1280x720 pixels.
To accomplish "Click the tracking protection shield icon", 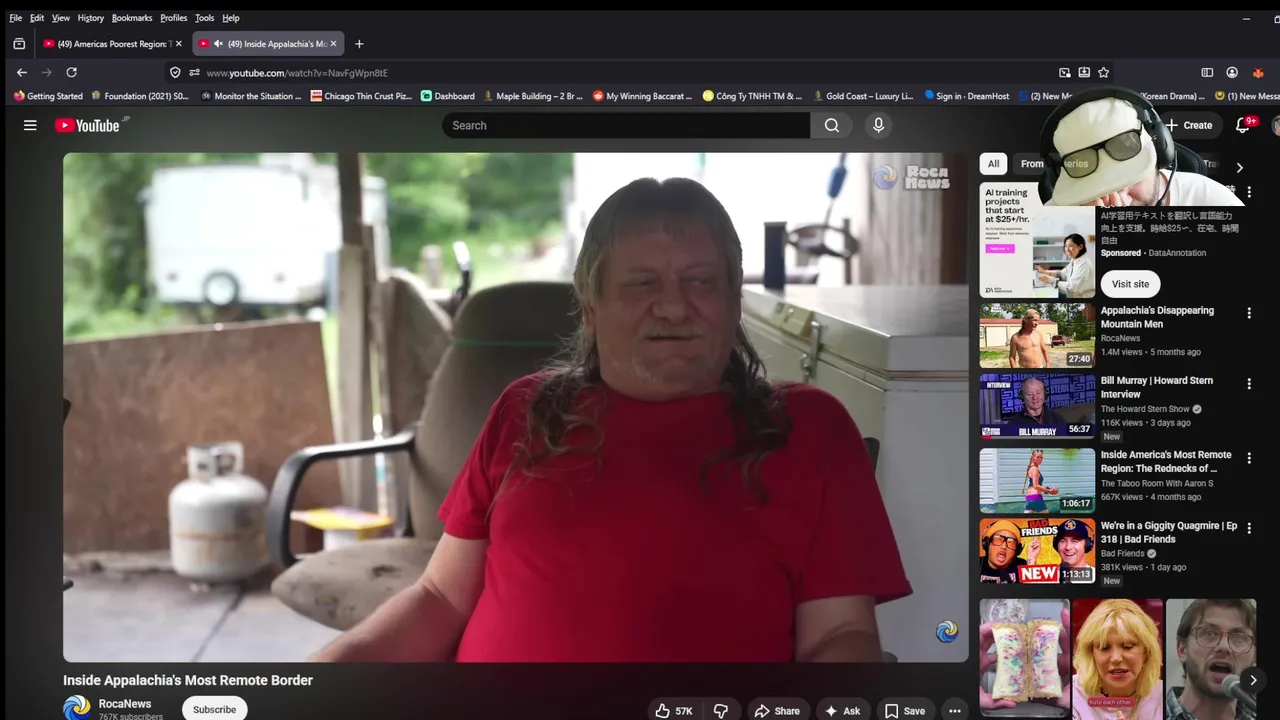I will tap(175, 72).
